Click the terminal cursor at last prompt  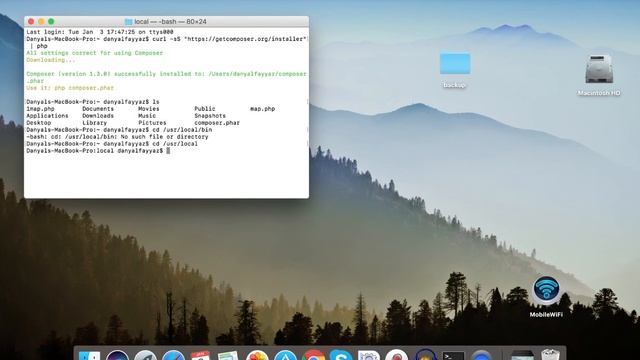pyautogui.click(x=168, y=151)
